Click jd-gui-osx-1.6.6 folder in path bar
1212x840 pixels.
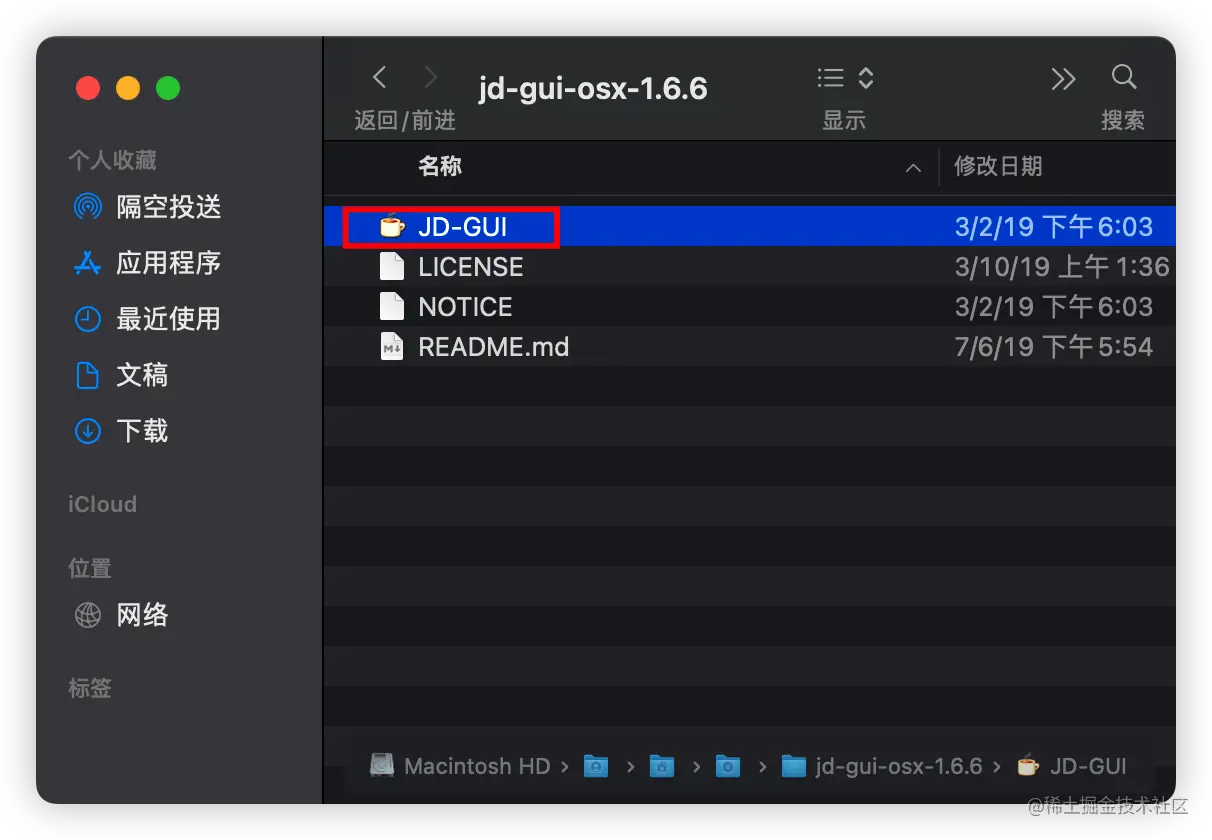click(x=898, y=766)
